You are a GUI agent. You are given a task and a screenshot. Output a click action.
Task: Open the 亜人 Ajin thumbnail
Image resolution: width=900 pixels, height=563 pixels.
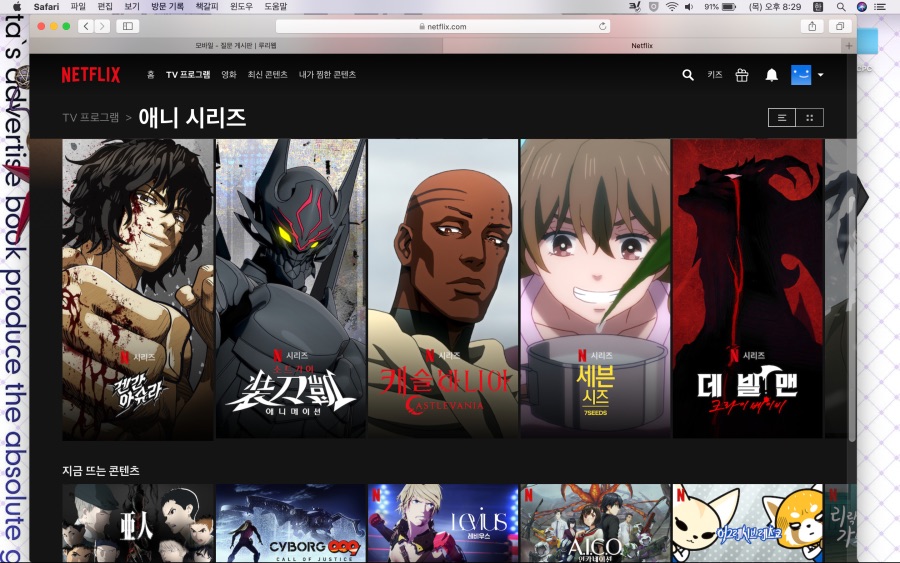tap(138, 523)
